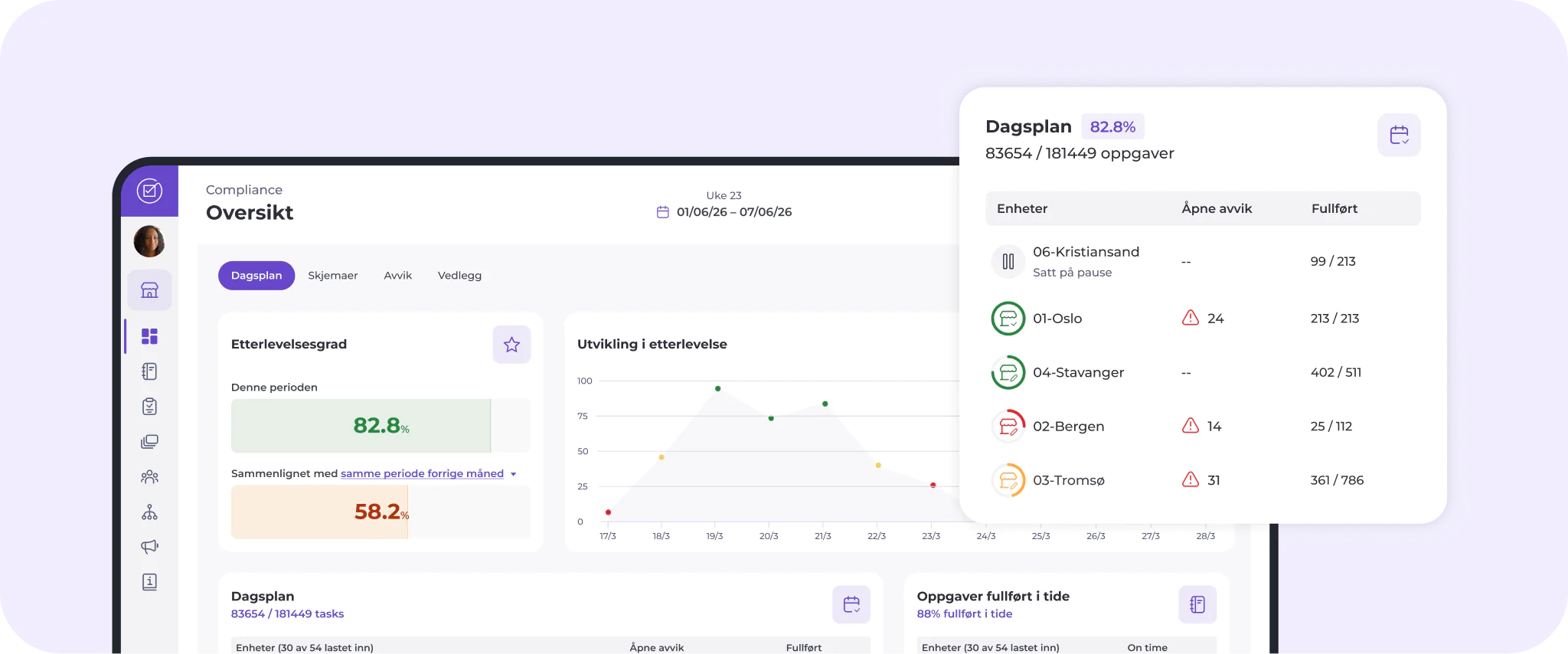Image resolution: width=1568 pixels, height=654 pixels.
Task: Click the 'Satt på pause' status text
Action: [1072, 273]
